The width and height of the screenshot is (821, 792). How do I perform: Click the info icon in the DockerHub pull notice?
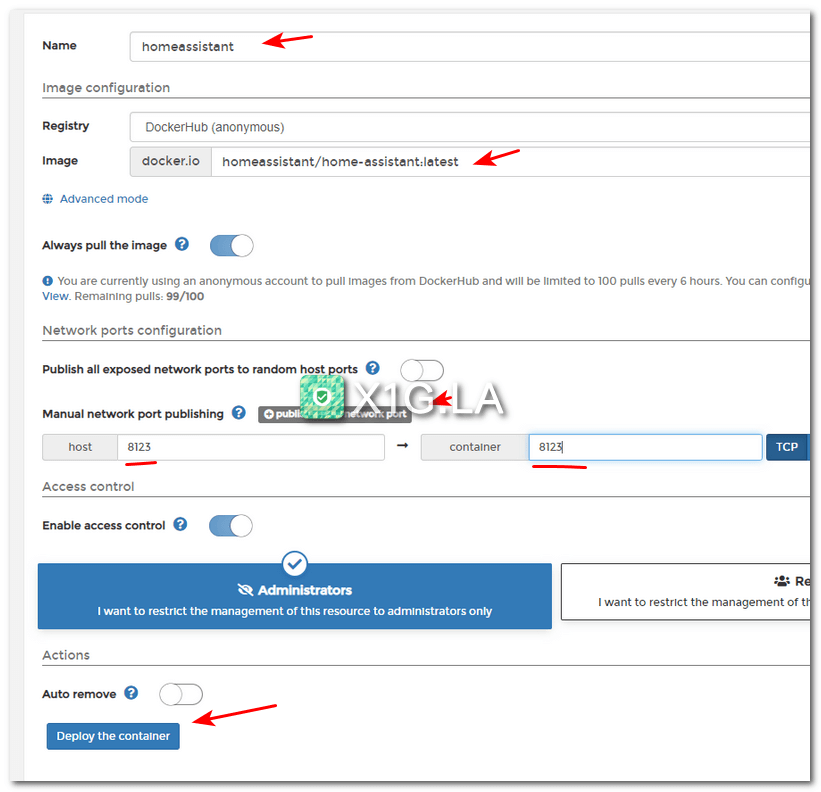47,281
